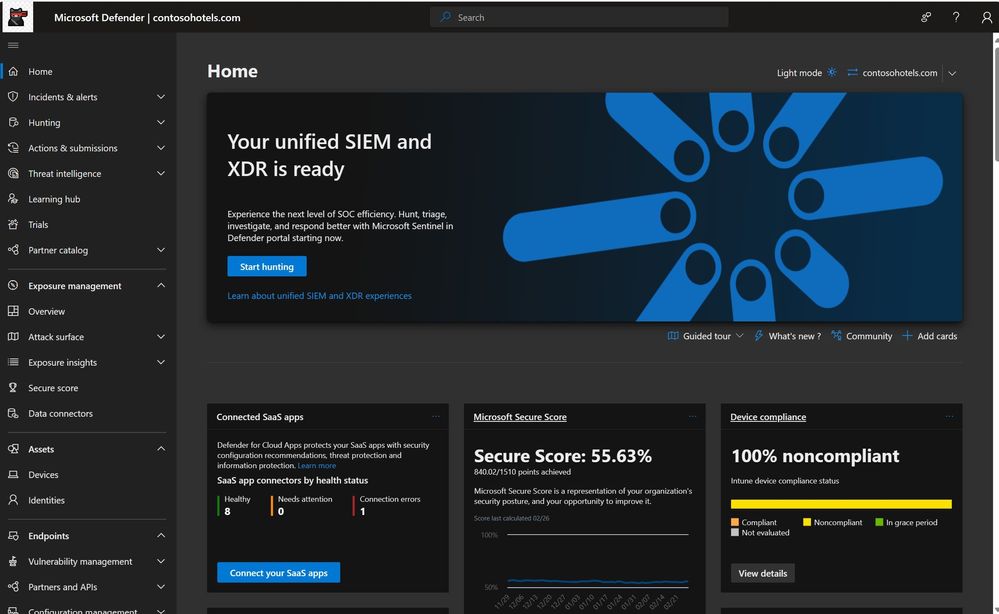The image size is (999, 614).
Task: Click What's new? link
Action: coord(787,336)
